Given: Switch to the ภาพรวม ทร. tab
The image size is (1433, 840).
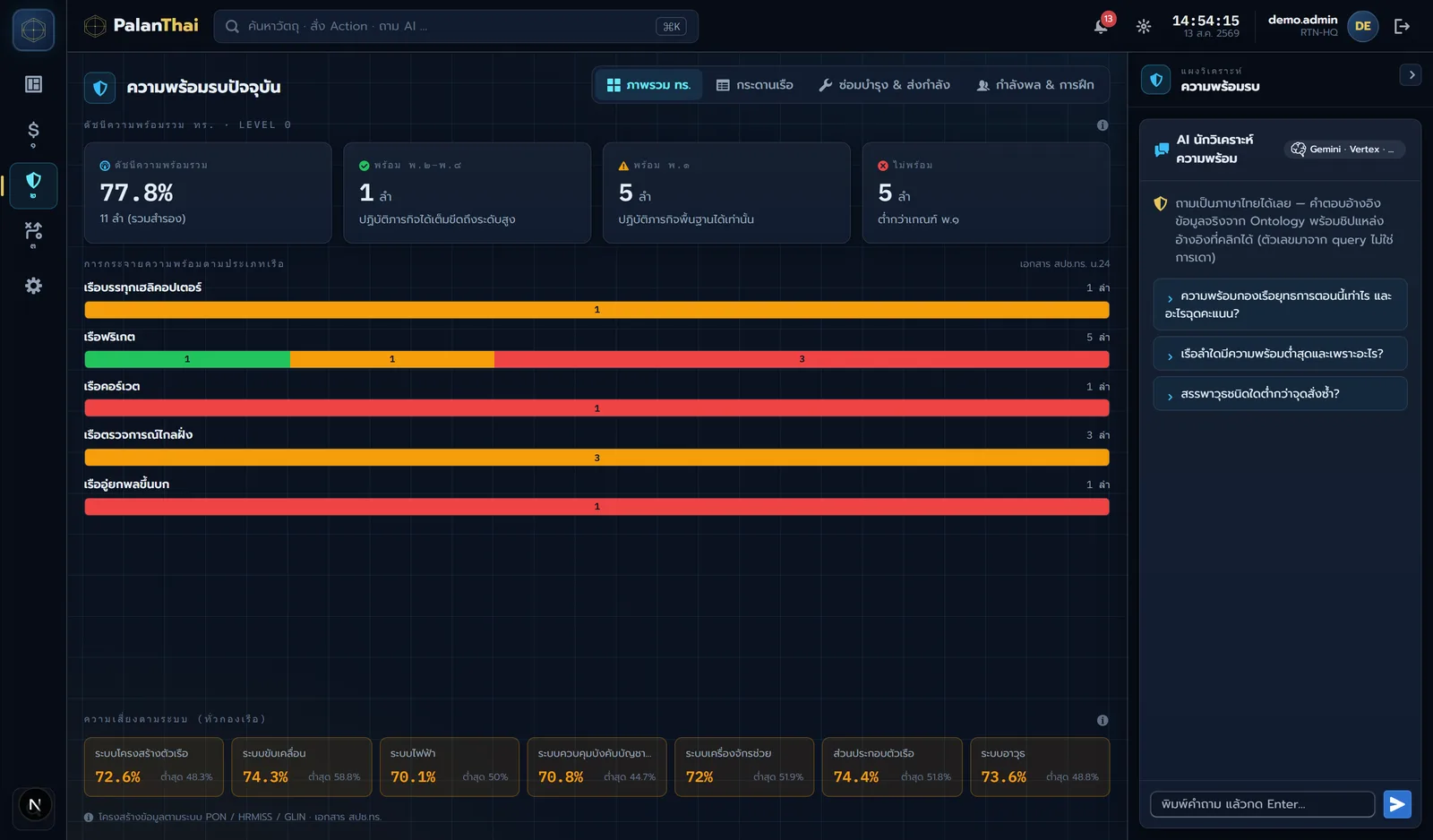Looking at the screenshot, I should (648, 85).
